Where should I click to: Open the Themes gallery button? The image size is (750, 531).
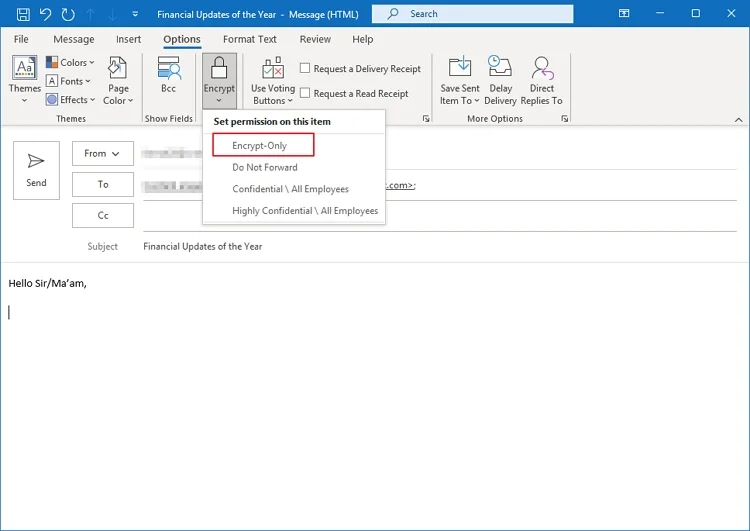24,79
